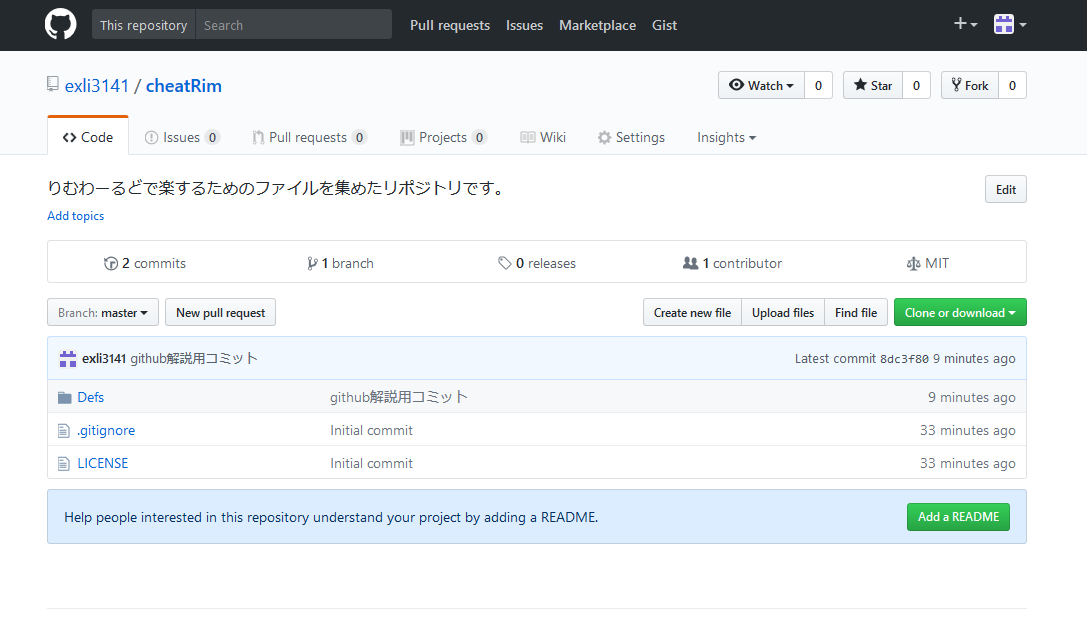This screenshot has width=1087, height=637.
Task: Click the Add topics link
Action: (76, 216)
